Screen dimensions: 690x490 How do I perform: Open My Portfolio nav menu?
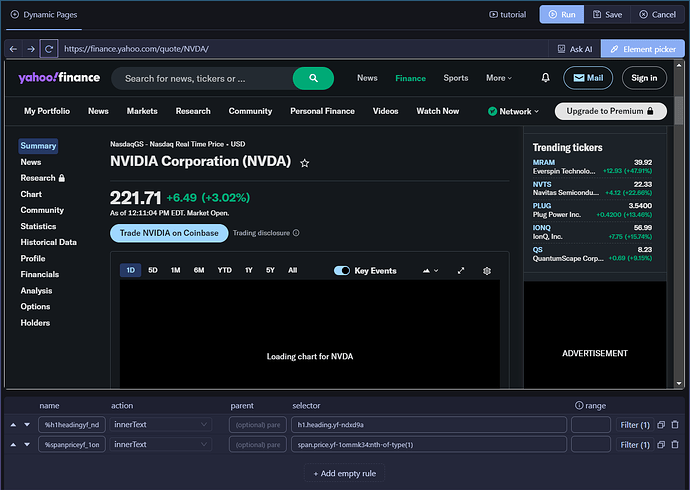tap(47, 111)
